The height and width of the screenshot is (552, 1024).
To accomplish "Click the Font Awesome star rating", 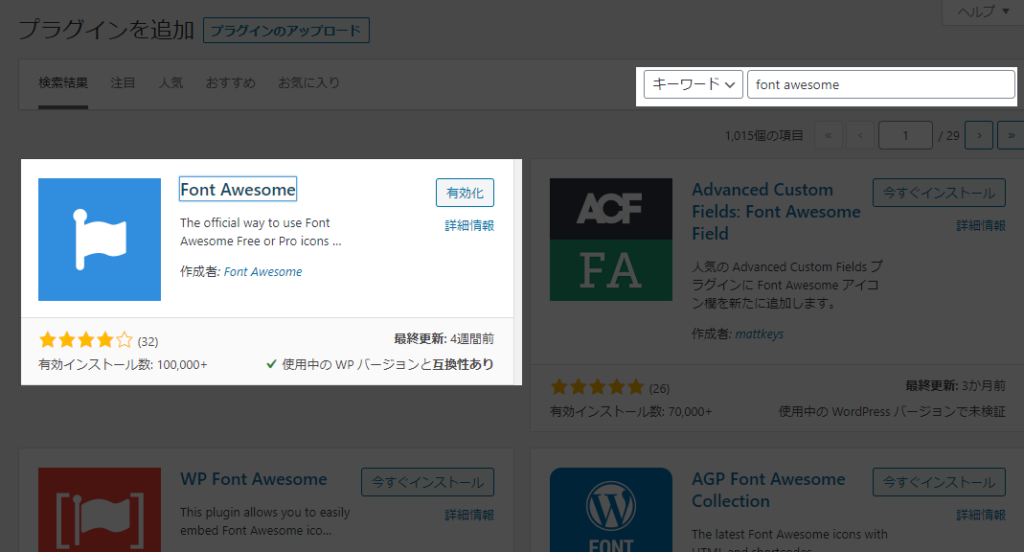I will (85, 341).
